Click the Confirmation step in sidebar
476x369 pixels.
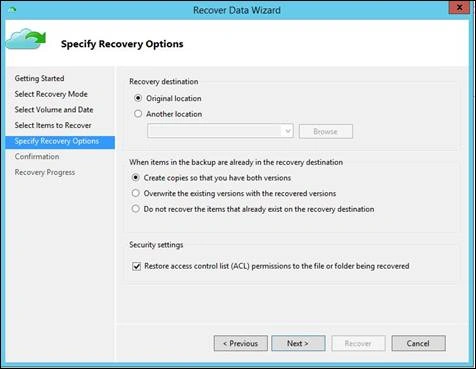(37, 156)
